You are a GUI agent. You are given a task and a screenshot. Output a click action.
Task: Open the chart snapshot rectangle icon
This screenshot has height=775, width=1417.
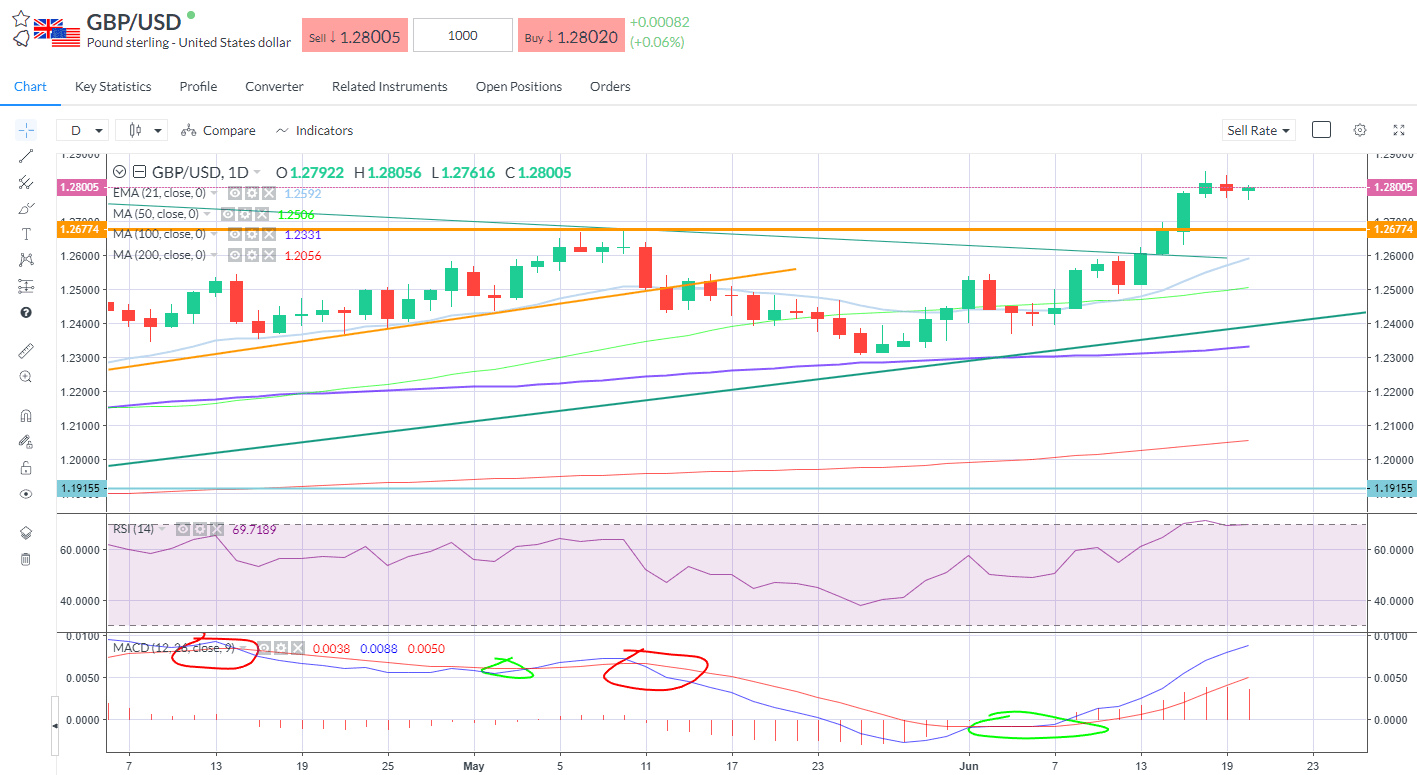(1321, 130)
